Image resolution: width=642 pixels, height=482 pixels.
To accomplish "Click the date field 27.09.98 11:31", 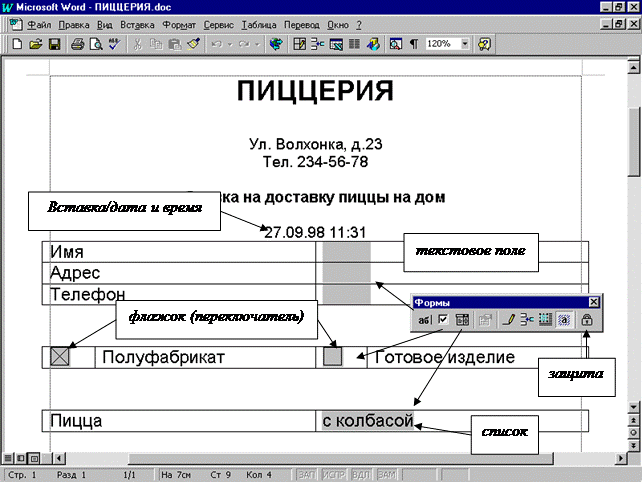I will 314,232.
